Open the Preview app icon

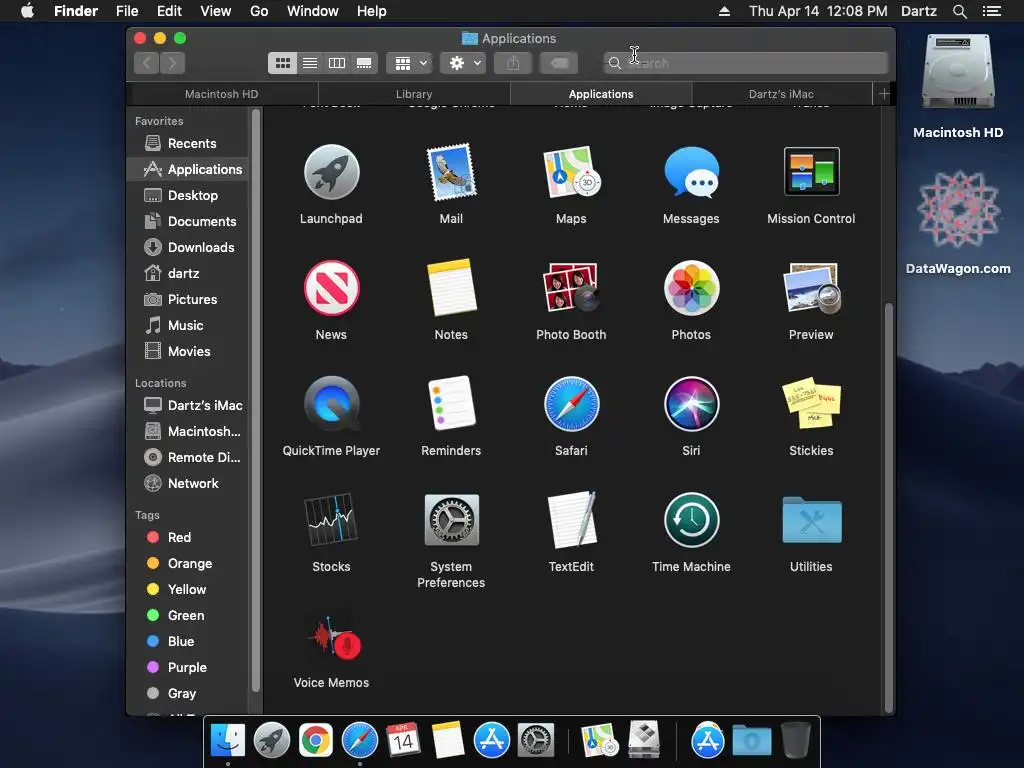pyautogui.click(x=811, y=288)
